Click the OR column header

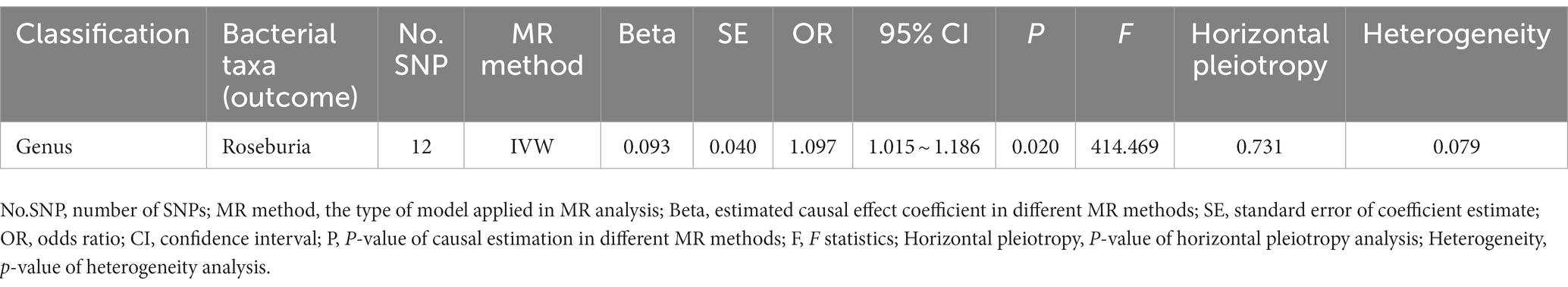813,35
